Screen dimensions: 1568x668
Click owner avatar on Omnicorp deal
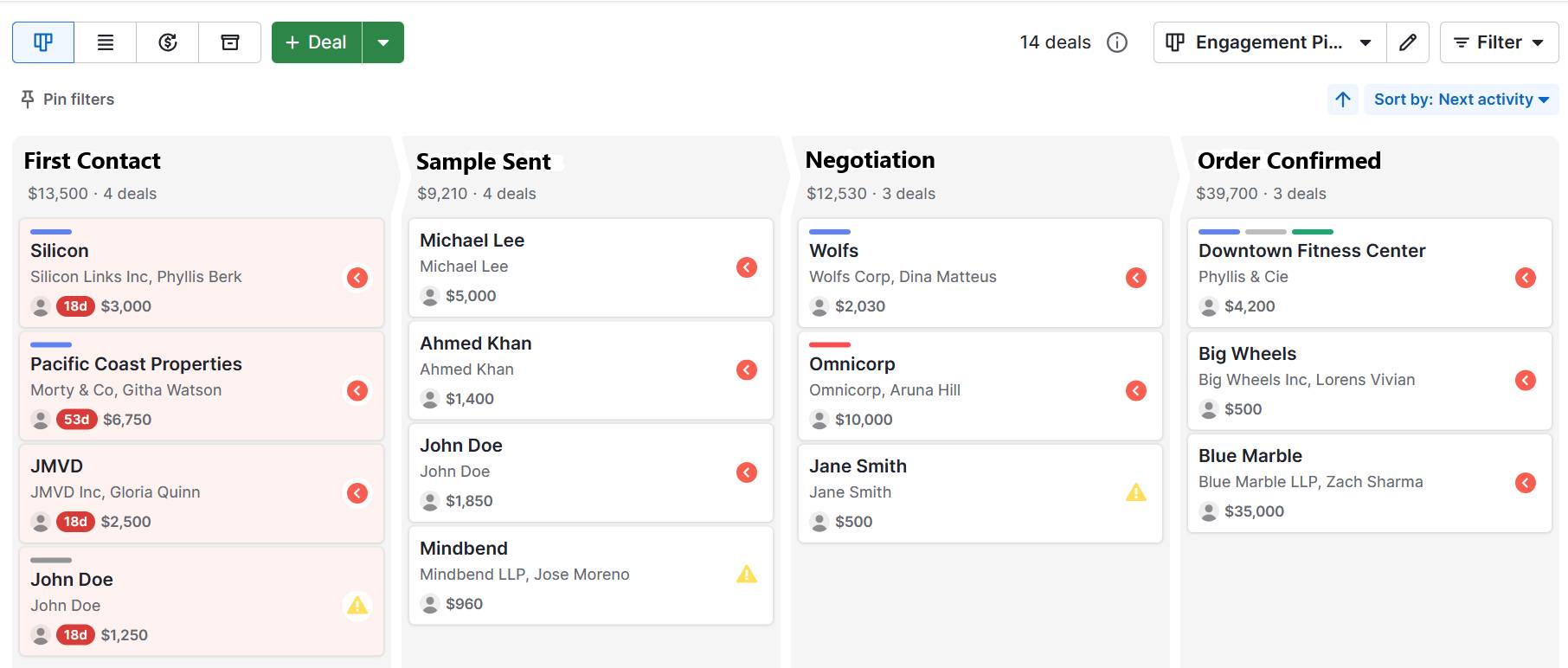pyautogui.click(x=819, y=420)
